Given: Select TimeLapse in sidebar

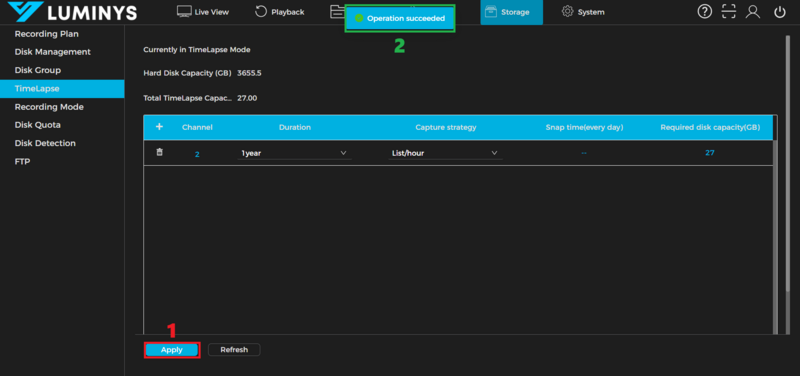Looking at the screenshot, I should tap(62, 89).
